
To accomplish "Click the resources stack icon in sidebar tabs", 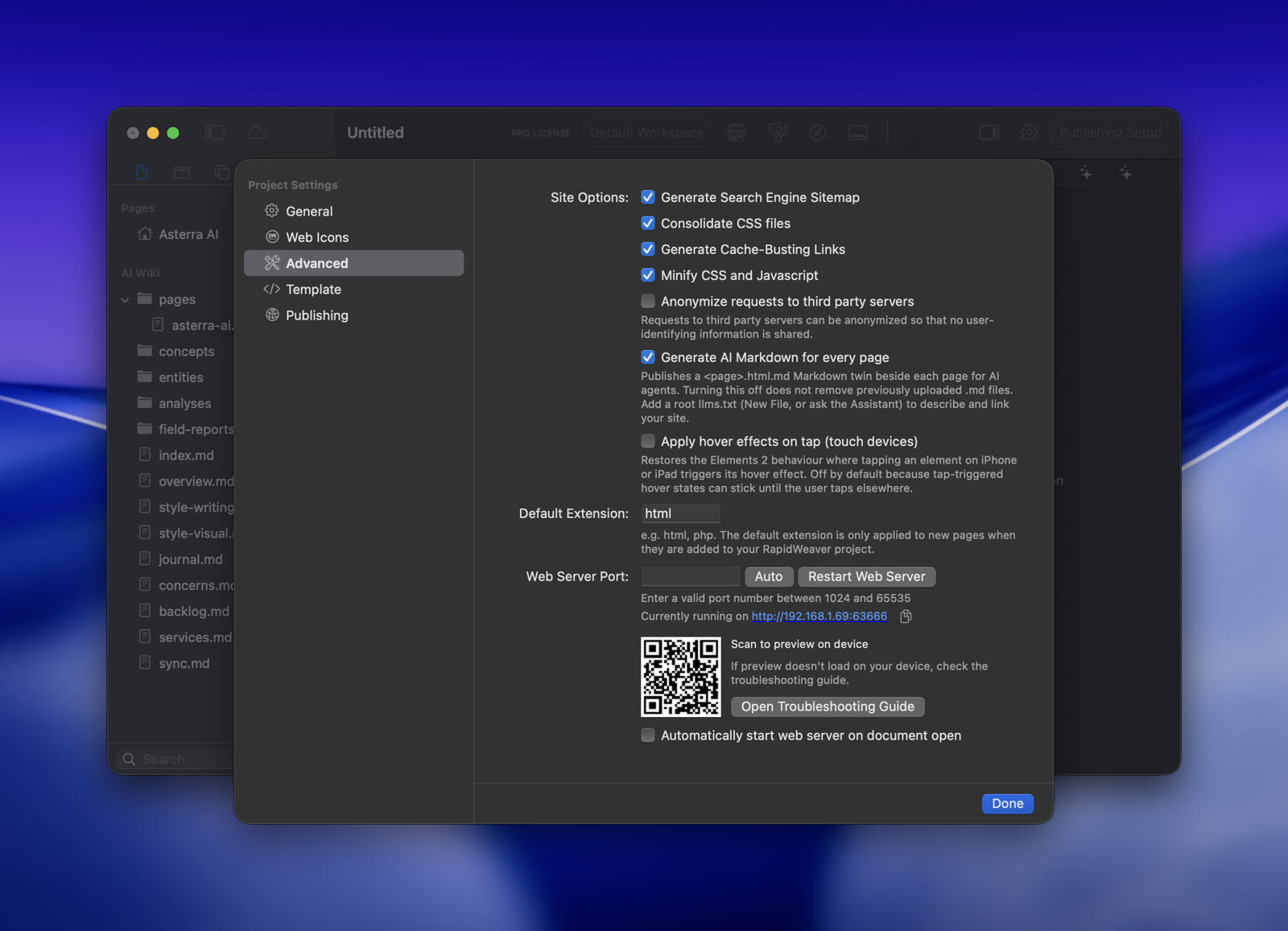I will 222,172.
